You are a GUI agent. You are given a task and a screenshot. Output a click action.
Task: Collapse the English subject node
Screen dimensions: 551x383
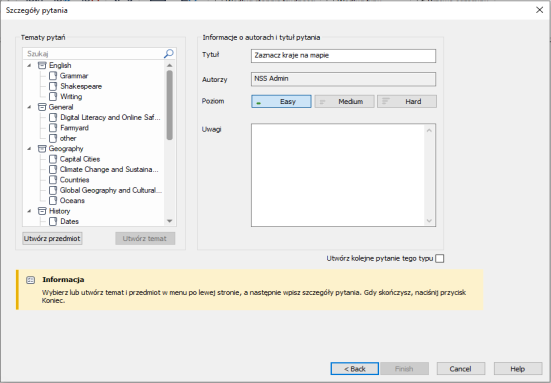[x=30, y=65]
